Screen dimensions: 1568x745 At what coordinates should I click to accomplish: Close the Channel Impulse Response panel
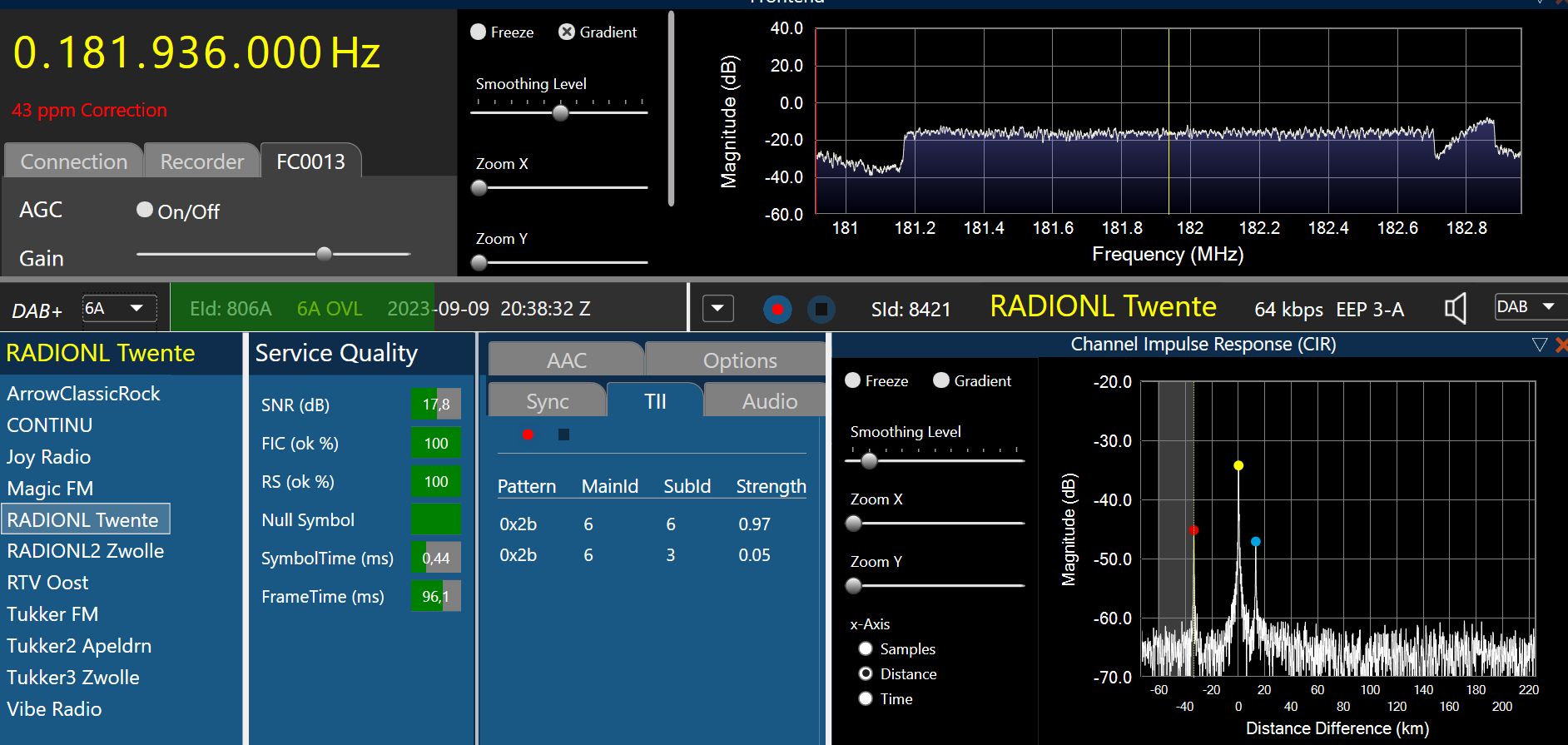[1561, 345]
